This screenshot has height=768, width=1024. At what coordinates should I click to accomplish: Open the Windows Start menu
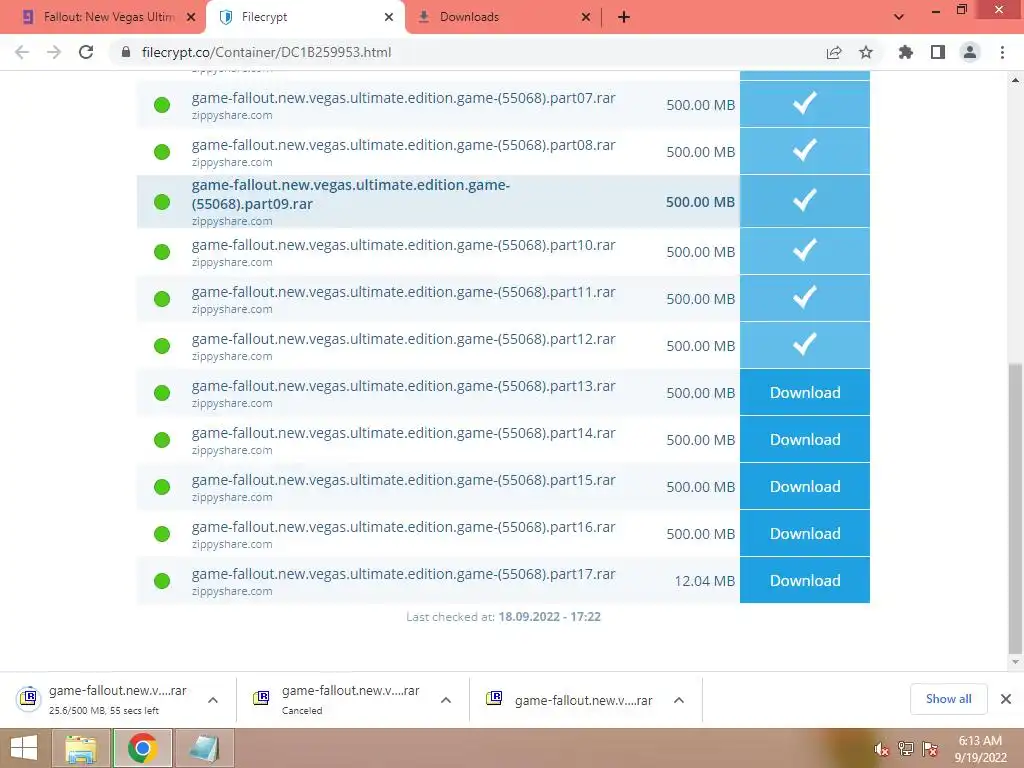point(24,748)
